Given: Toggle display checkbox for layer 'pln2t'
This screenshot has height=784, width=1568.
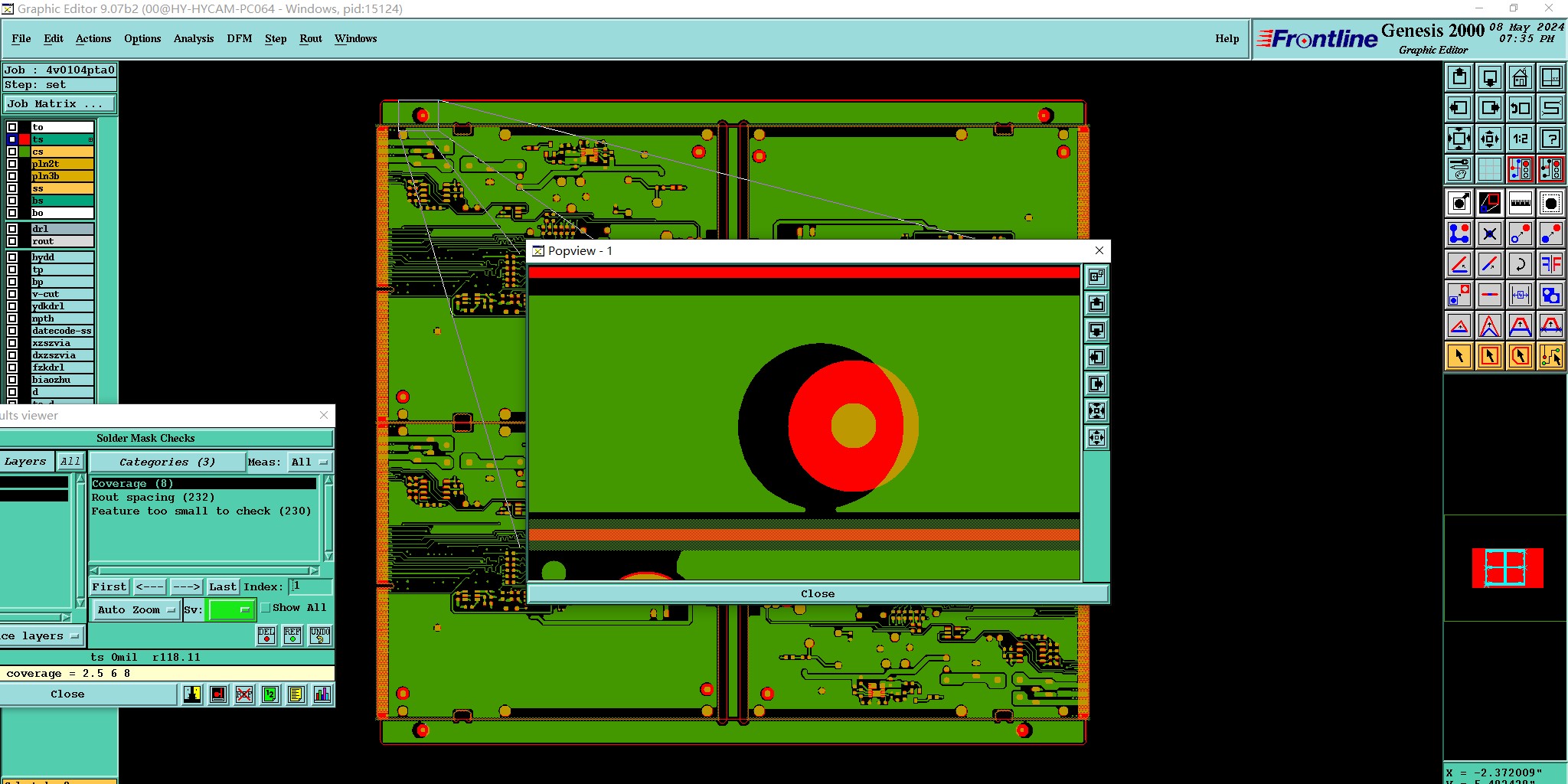Looking at the screenshot, I should click(12, 164).
